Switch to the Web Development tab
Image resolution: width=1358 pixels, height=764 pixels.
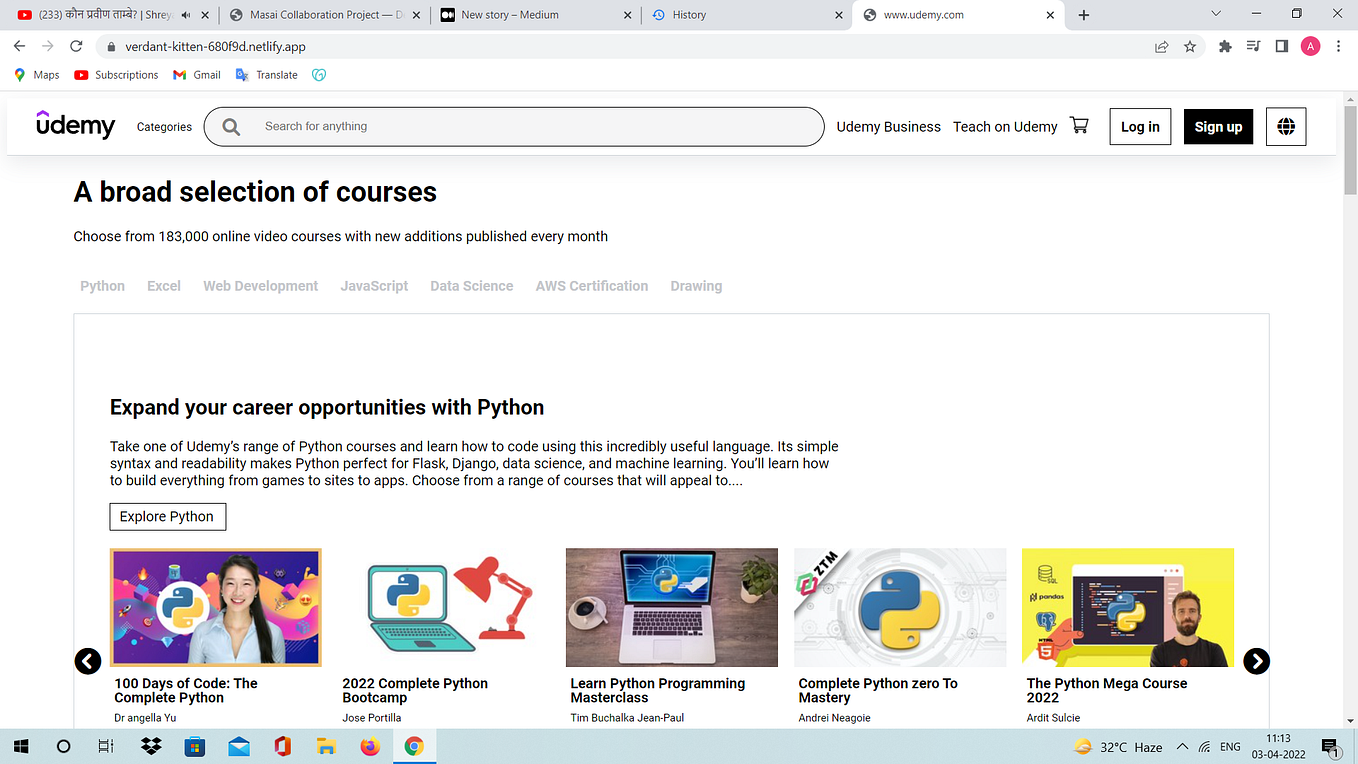pos(261,286)
